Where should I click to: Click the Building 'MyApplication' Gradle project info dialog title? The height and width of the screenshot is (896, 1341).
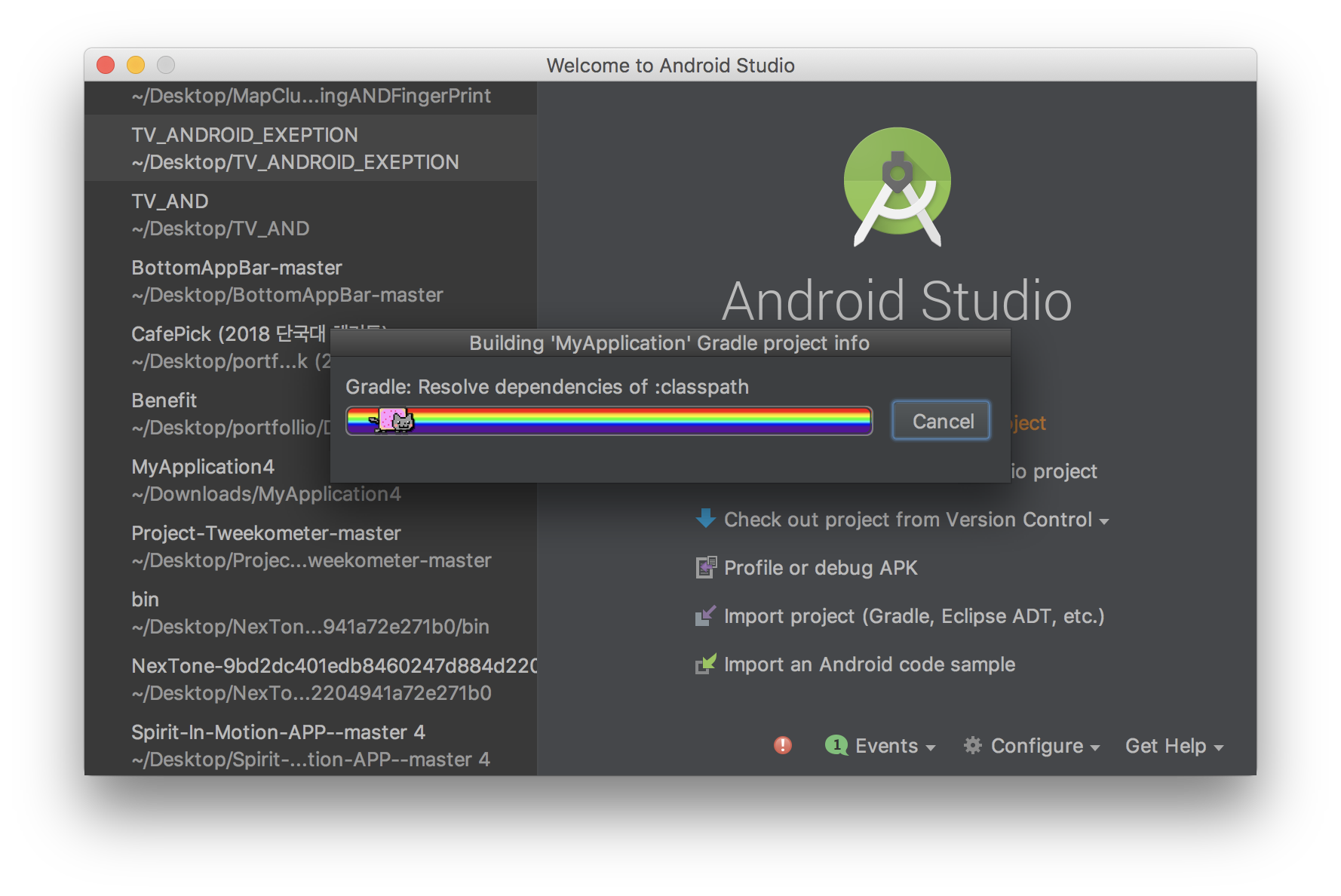670,343
